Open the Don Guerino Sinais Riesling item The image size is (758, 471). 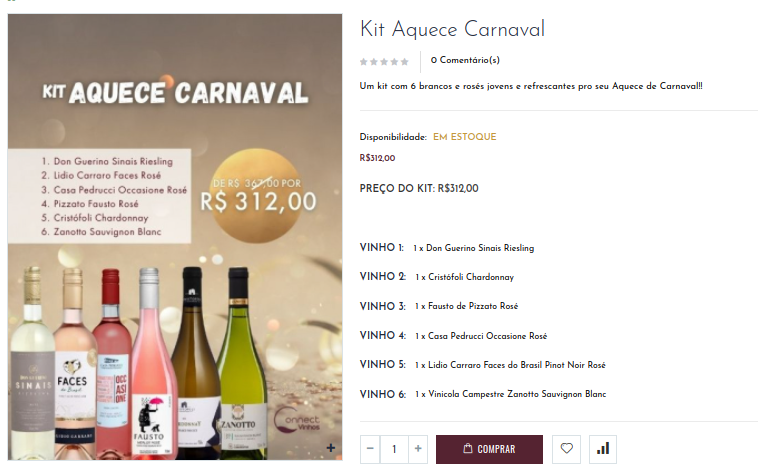pyautogui.click(x=480, y=248)
